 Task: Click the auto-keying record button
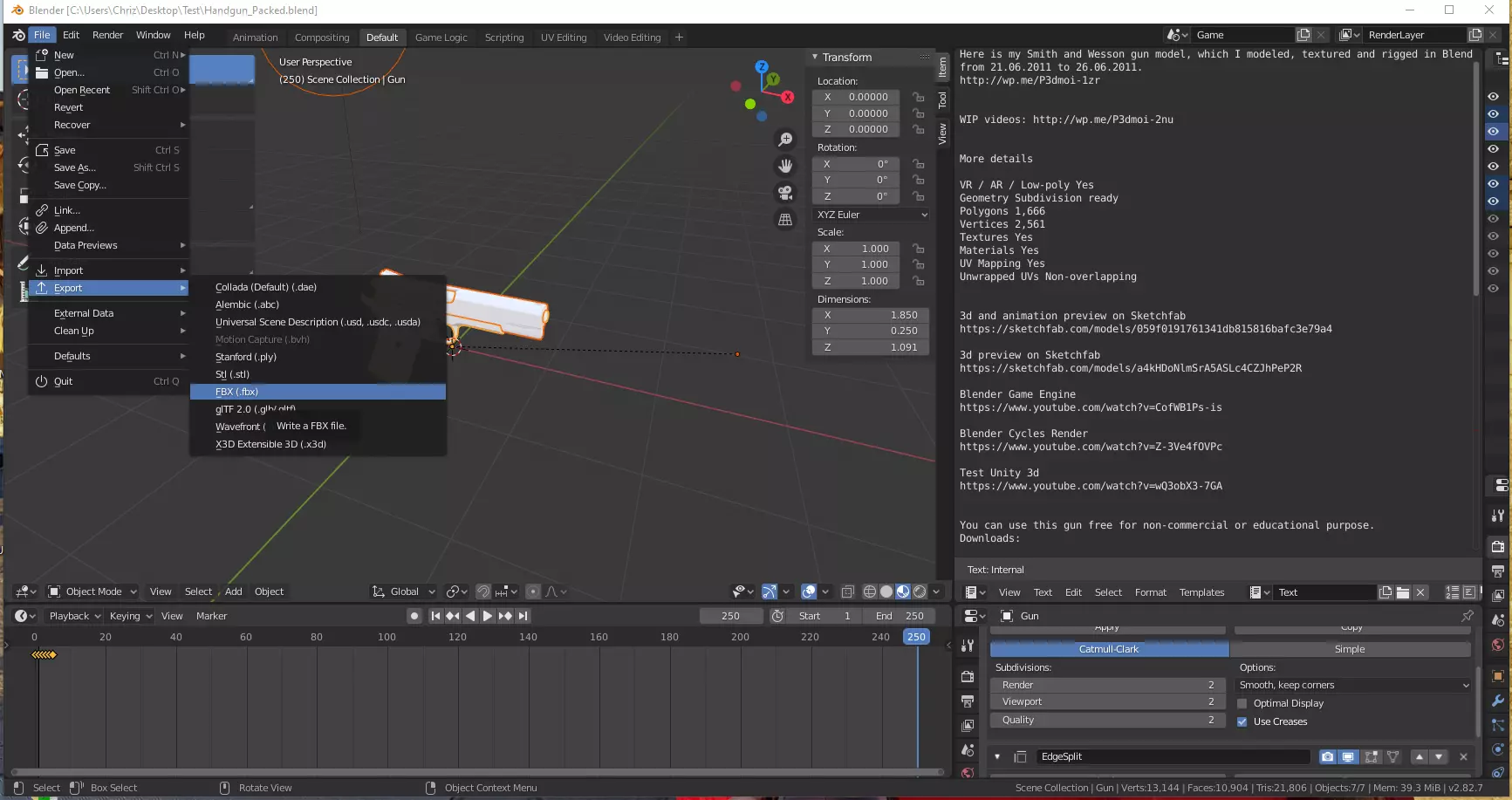414,616
